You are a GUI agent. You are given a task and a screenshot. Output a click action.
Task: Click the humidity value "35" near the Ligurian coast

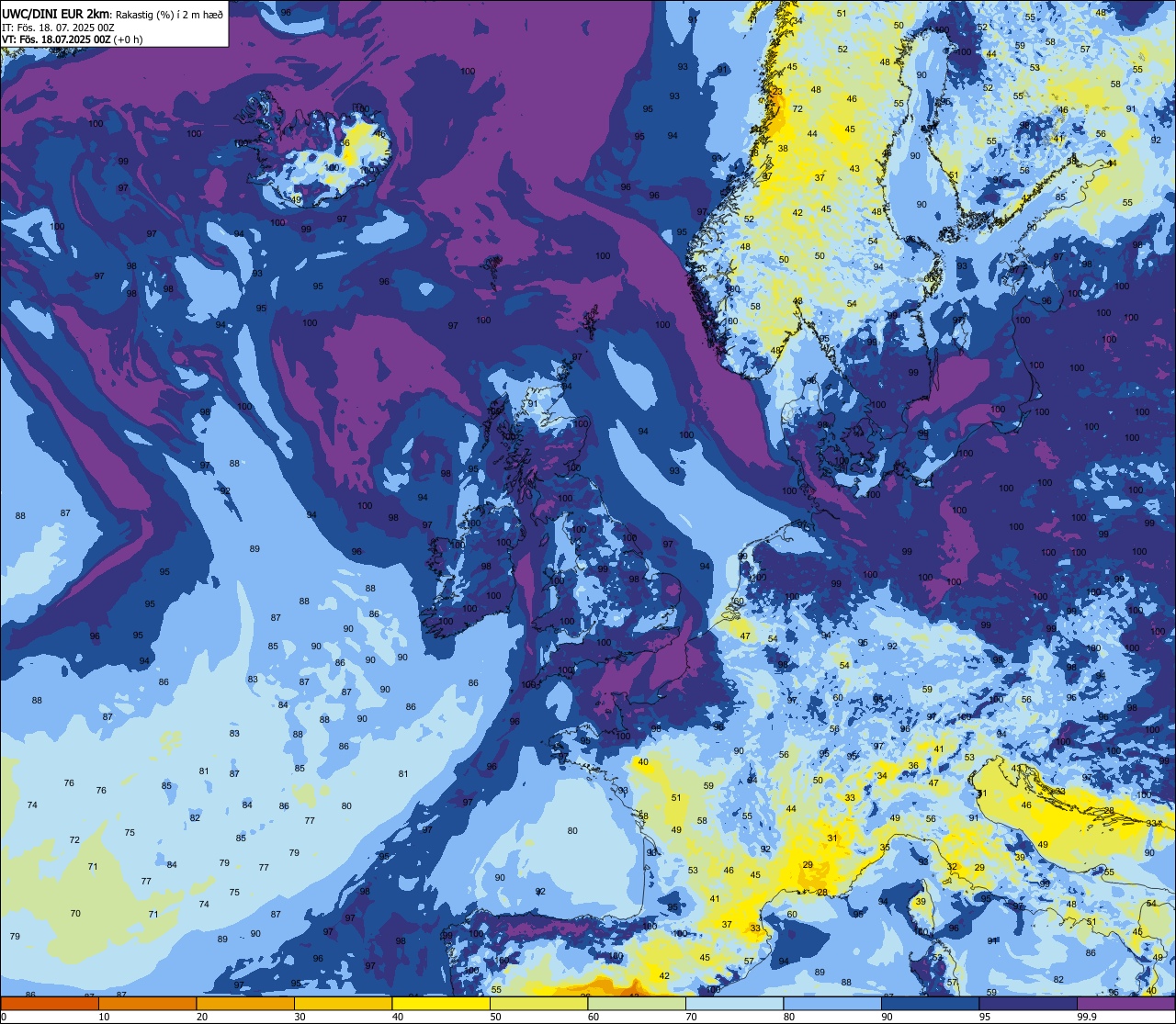[885, 847]
